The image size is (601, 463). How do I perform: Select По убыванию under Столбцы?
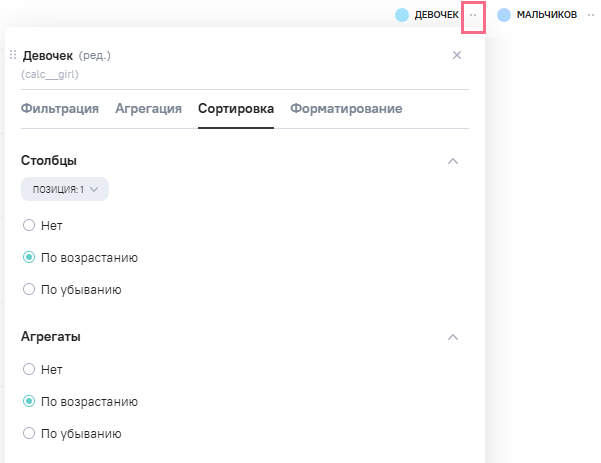pyautogui.click(x=29, y=290)
